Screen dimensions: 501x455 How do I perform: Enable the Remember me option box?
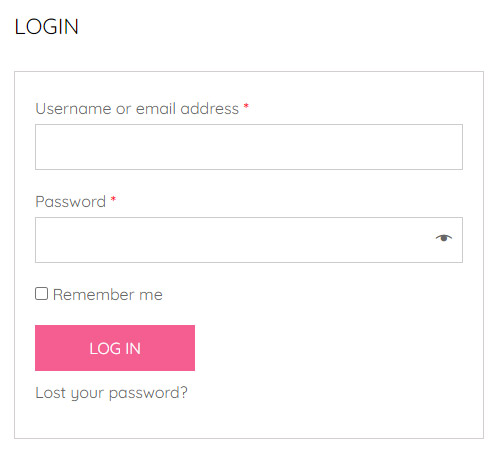42,294
